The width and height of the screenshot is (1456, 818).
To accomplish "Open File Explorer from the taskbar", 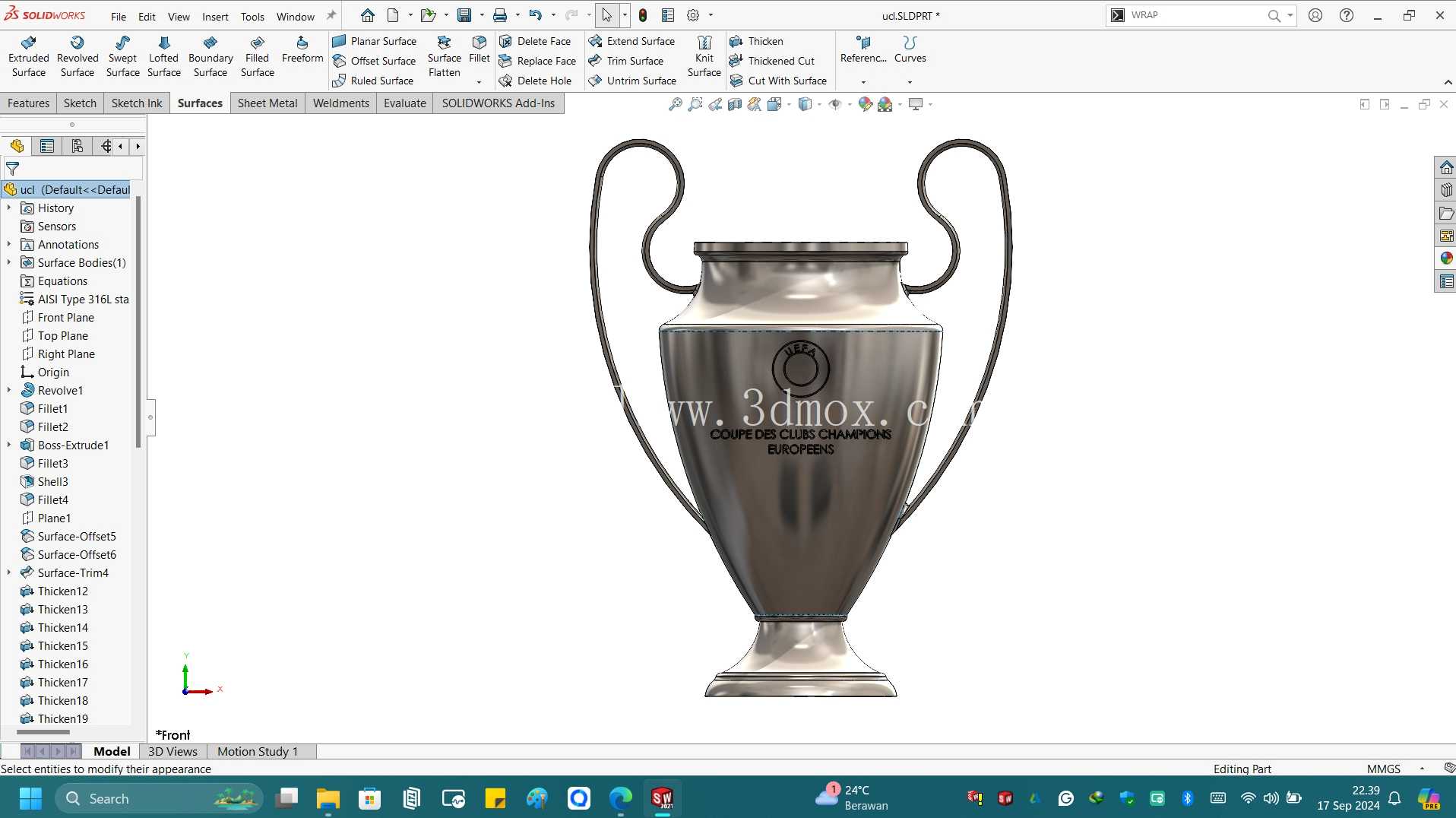I will click(328, 798).
